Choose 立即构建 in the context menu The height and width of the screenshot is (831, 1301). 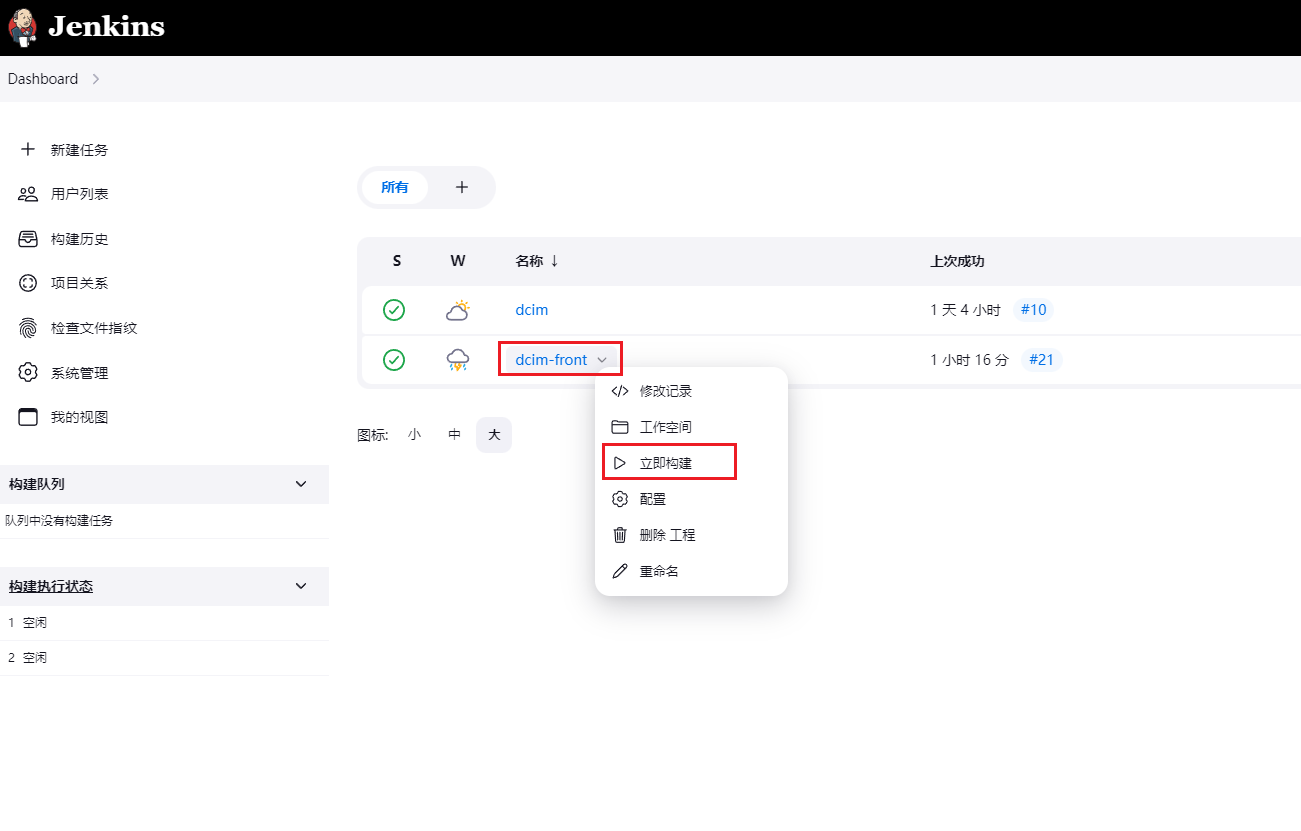click(x=691, y=463)
